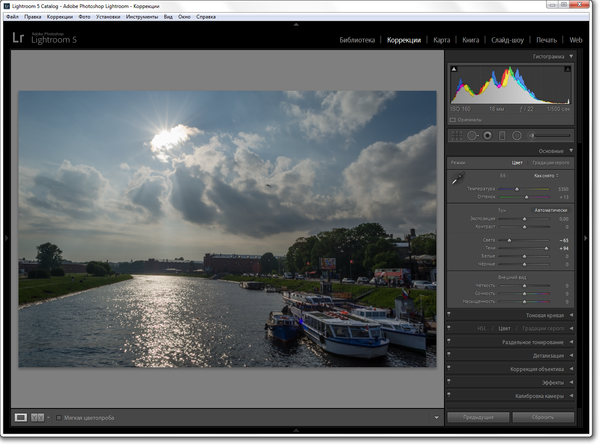Open the Правка menu
Screen dimensions: 600x445
pos(33,17)
